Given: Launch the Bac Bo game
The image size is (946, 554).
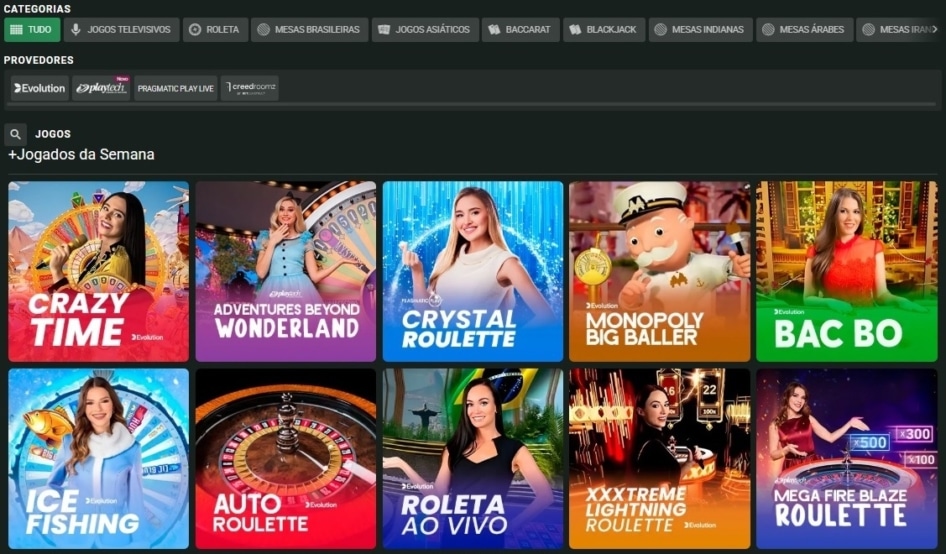Looking at the screenshot, I should (x=846, y=272).
